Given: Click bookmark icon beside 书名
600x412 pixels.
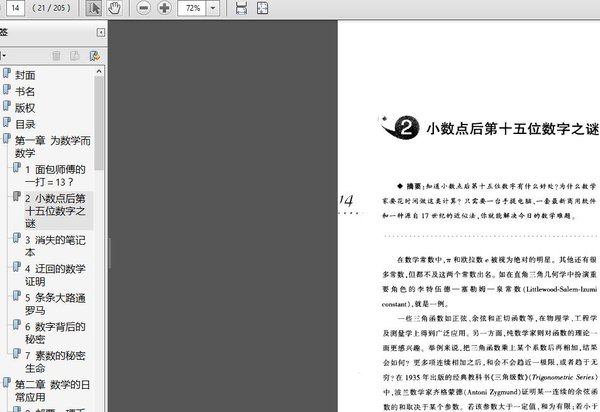Looking at the screenshot, I should click(7, 90).
